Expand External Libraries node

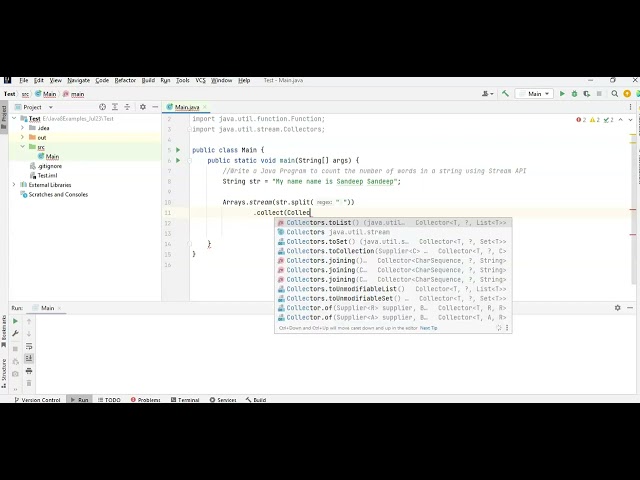pos(14,185)
